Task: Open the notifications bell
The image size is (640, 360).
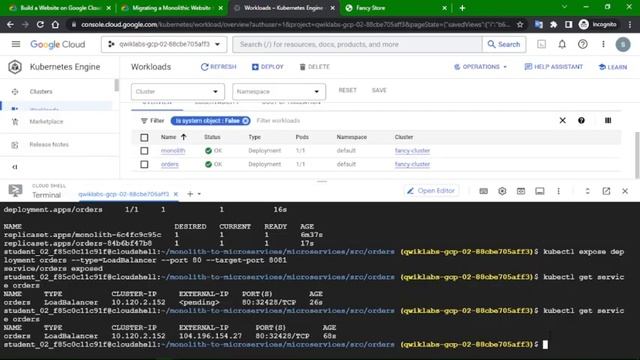Action: (x=562, y=44)
